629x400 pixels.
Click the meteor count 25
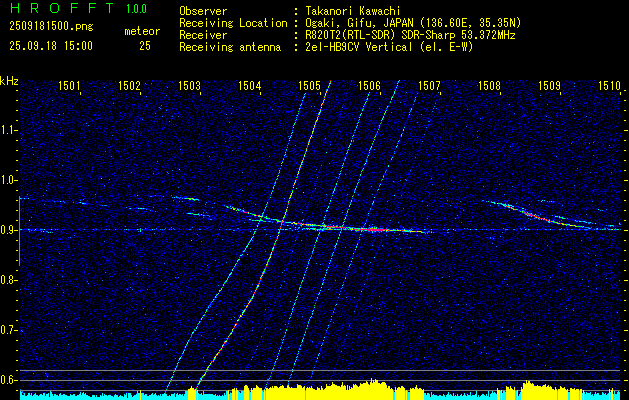(145, 46)
